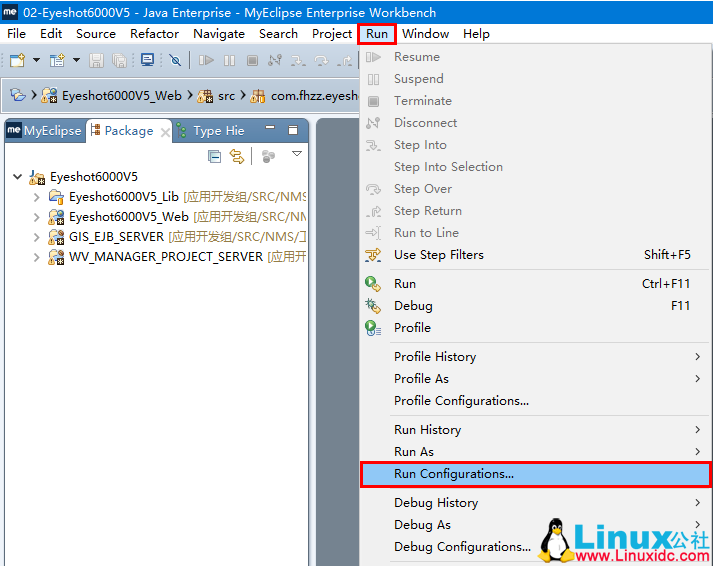Choose Run (Ctrl+F11) from Run menu
Screen dimensions: 714x566
536,284
